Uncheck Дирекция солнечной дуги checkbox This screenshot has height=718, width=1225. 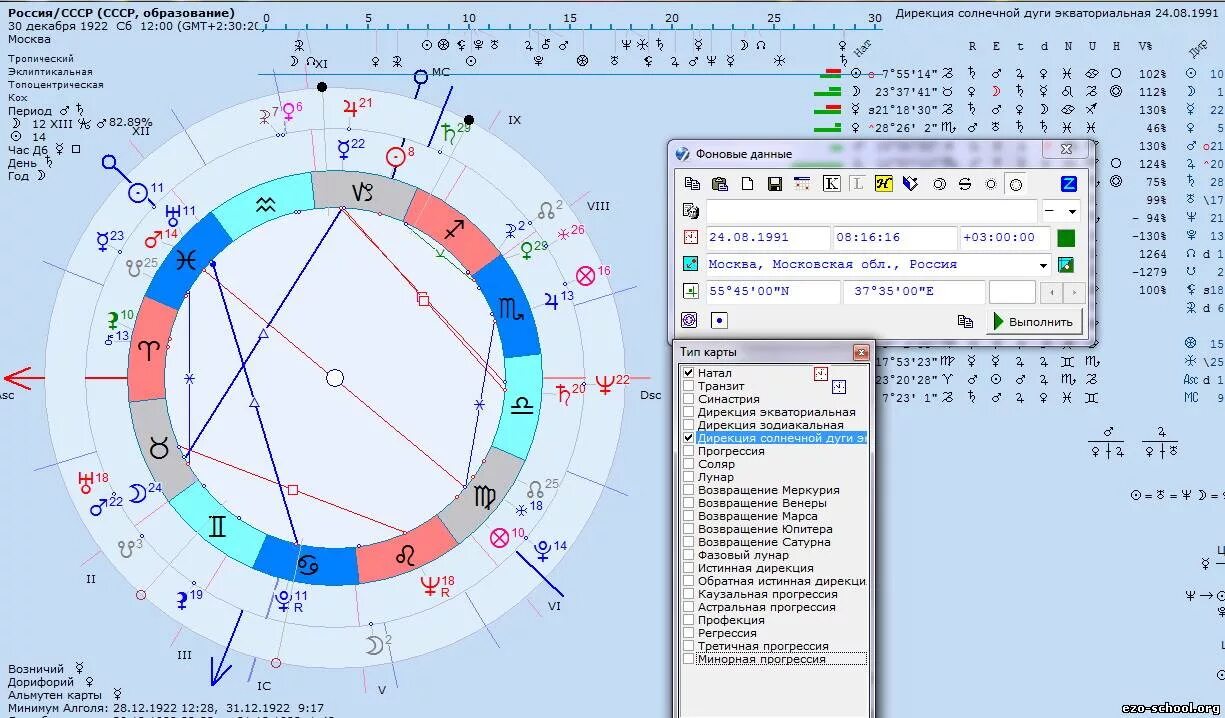tap(688, 438)
